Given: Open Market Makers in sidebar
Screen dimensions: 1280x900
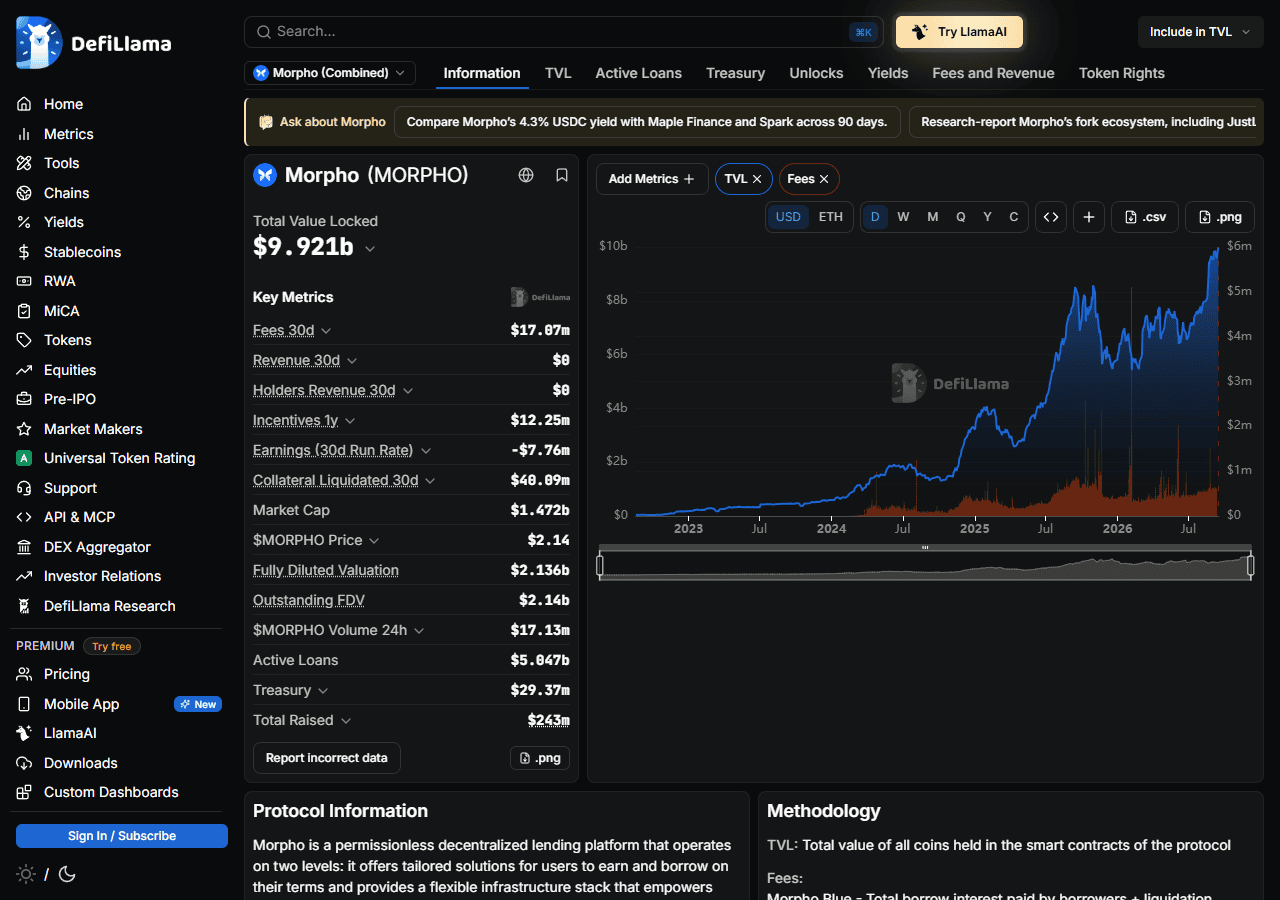Looking at the screenshot, I should (x=93, y=429).
